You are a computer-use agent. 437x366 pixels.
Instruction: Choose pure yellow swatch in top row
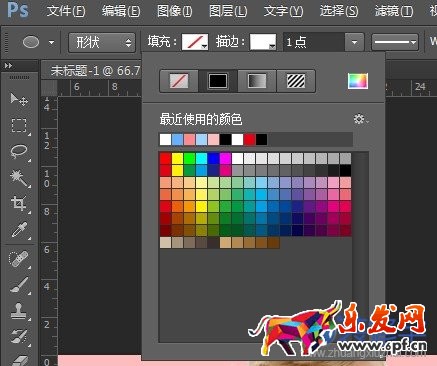point(177,159)
